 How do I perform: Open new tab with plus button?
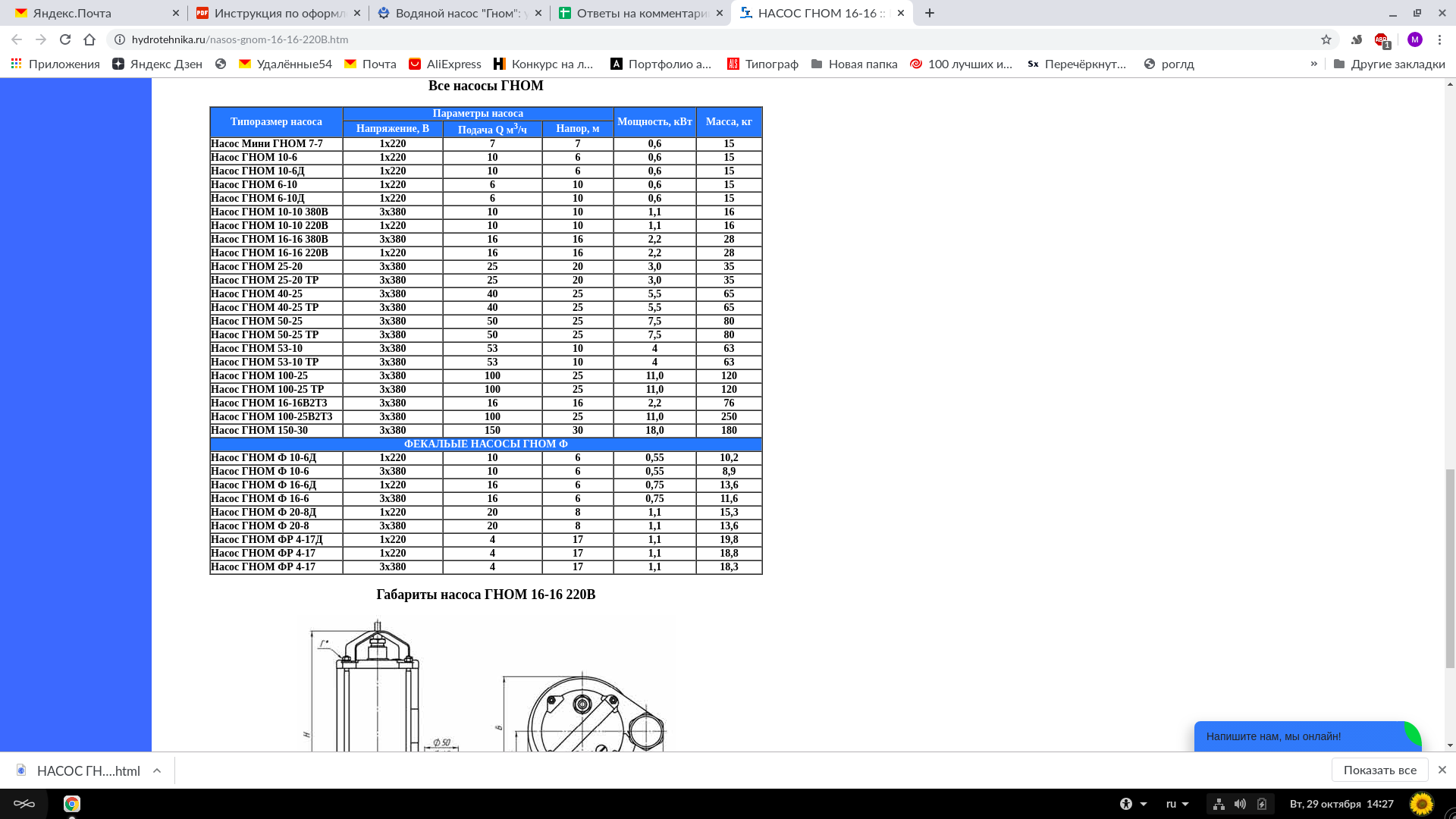pyautogui.click(x=930, y=13)
